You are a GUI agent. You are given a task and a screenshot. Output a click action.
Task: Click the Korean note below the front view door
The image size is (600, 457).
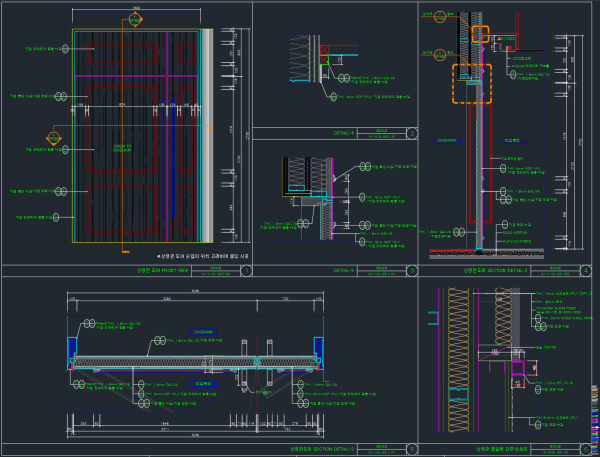coord(203,256)
